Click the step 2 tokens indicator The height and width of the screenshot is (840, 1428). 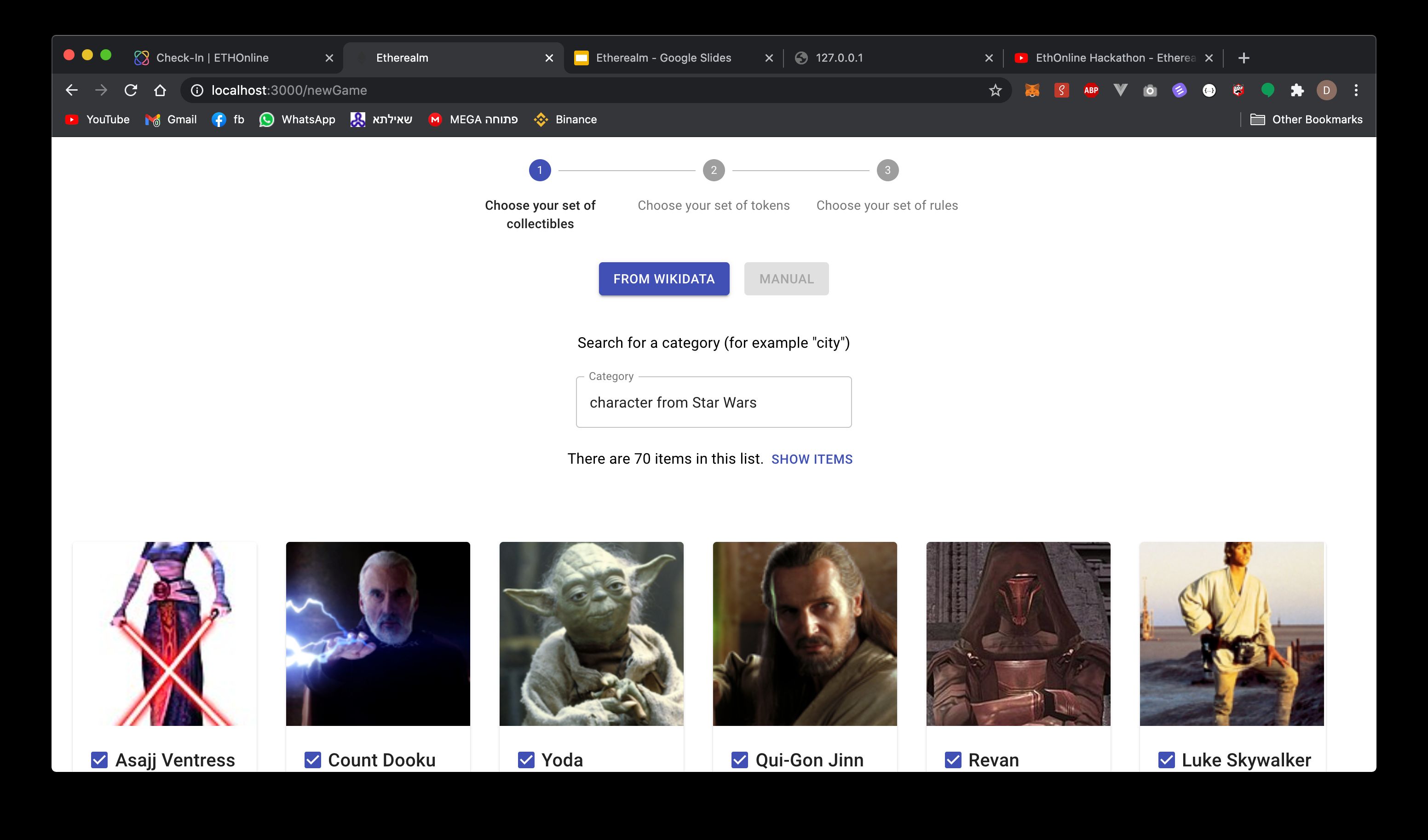(x=713, y=170)
